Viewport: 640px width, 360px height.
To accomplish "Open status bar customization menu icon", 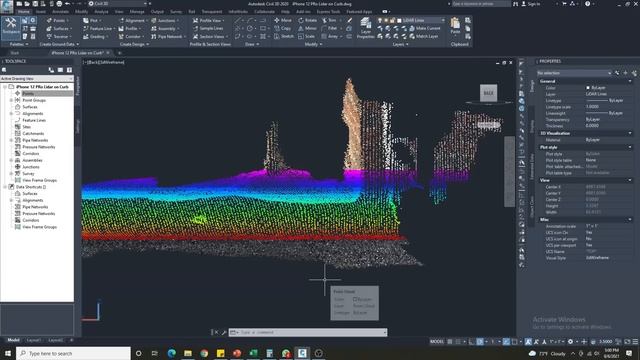I will 635,341.
